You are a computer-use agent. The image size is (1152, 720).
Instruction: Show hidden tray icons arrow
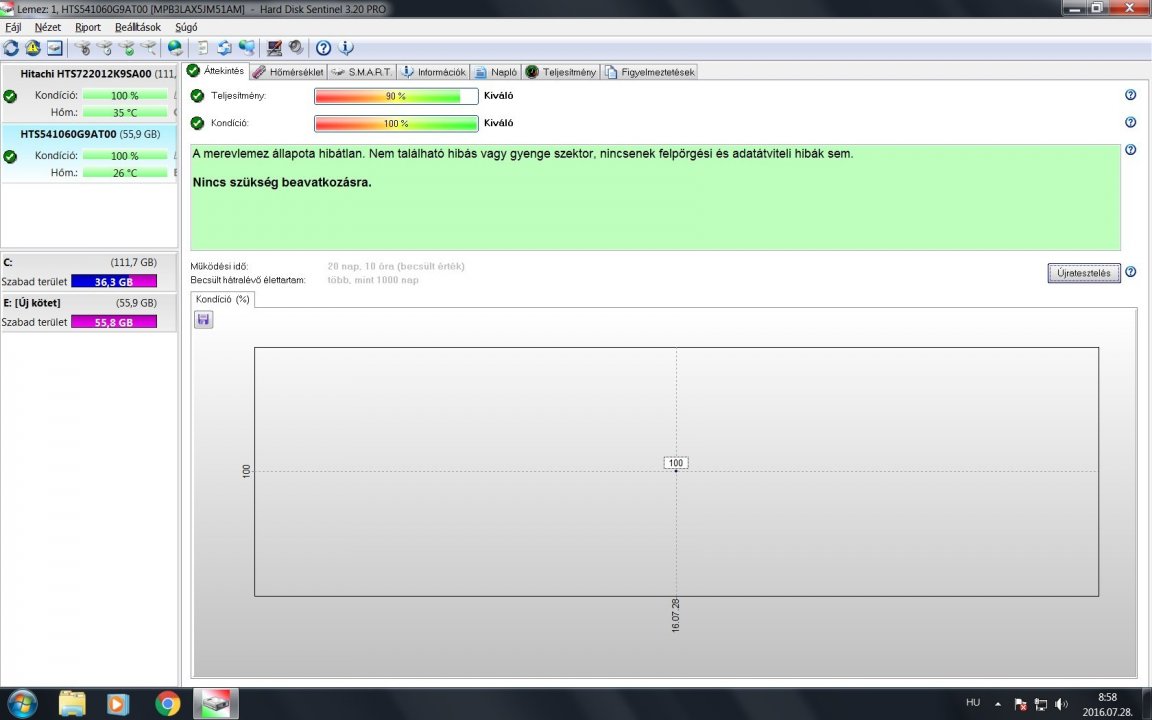tap(998, 704)
